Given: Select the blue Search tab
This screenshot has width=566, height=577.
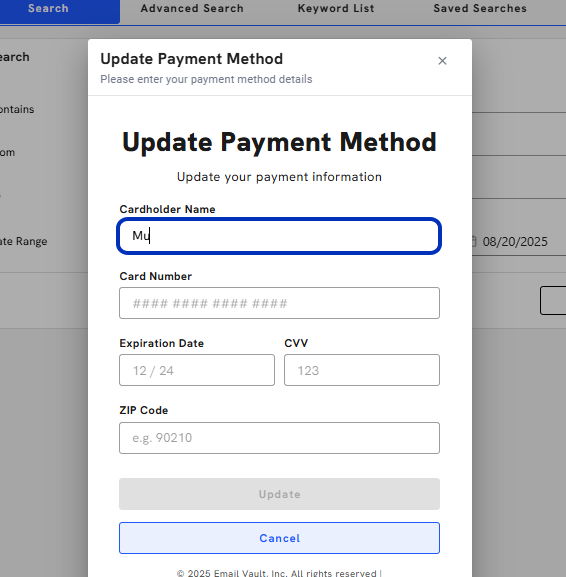Looking at the screenshot, I should coord(49,9).
